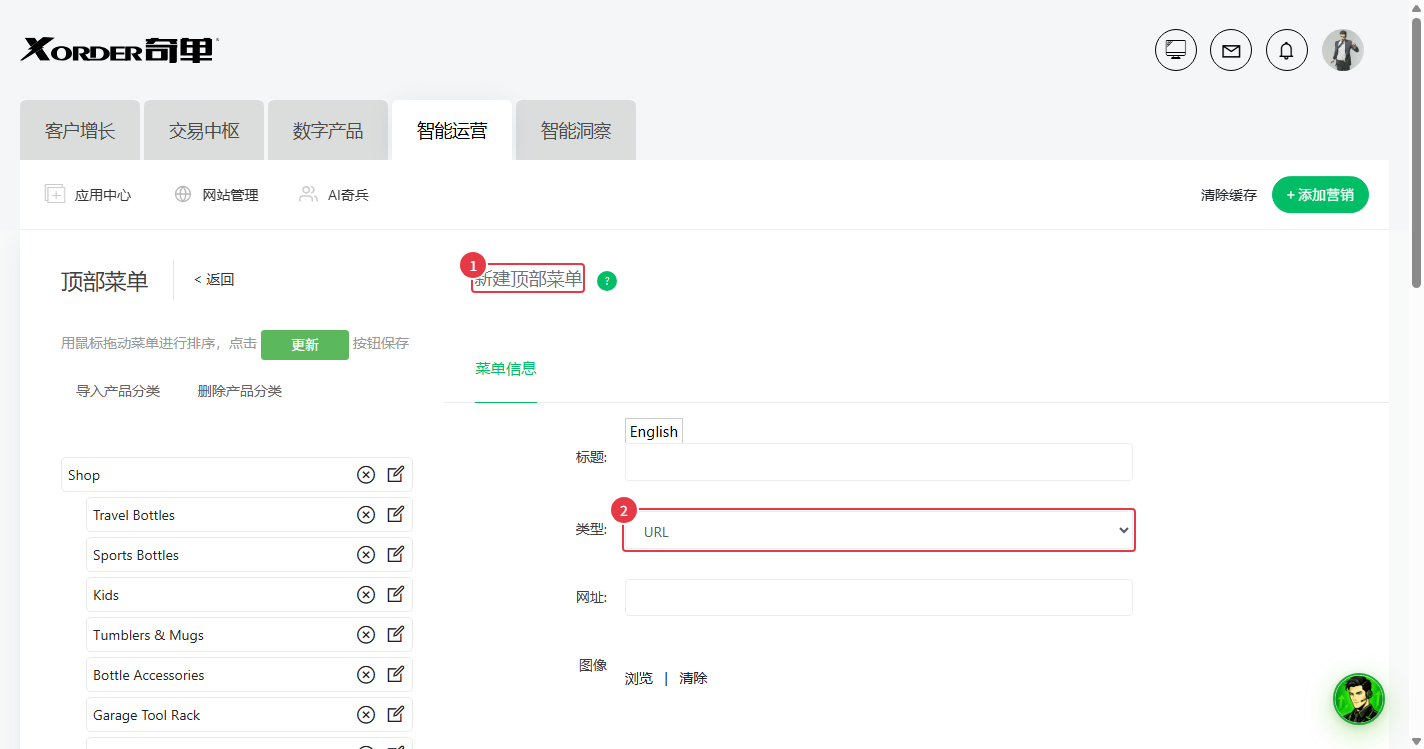1424x749 pixels.
Task: Click the green 更新 button
Action: coord(305,345)
